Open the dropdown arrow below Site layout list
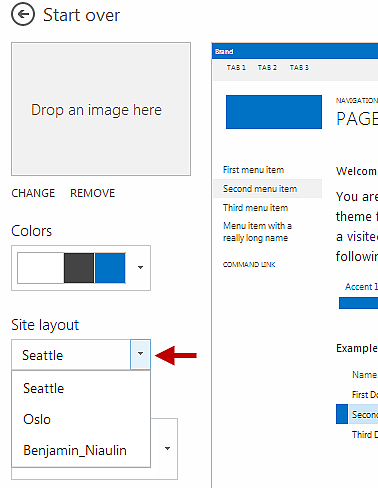The width and height of the screenshot is (378, 488). click(167, 449)
